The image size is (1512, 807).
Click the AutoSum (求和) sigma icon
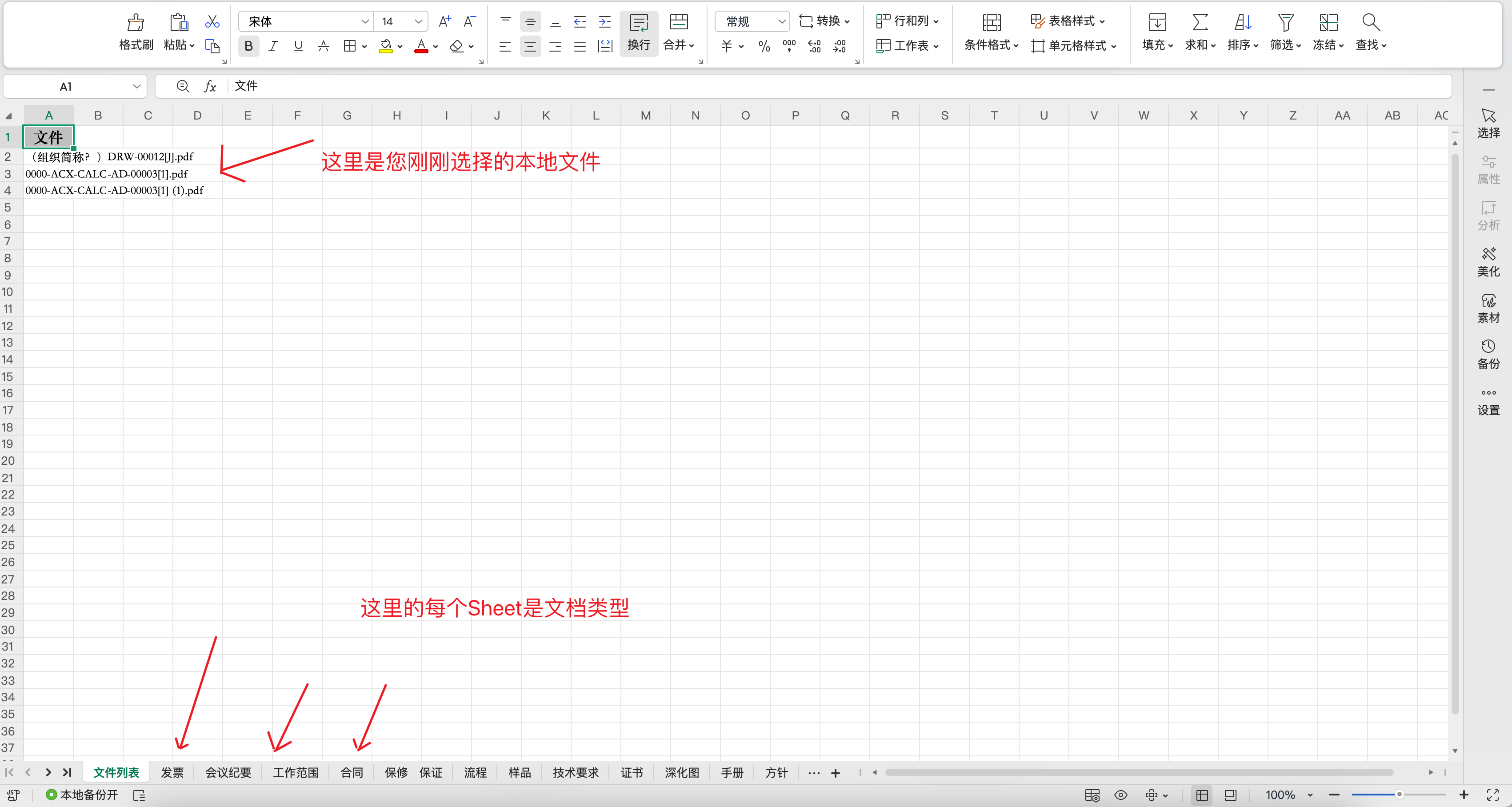click(x=1200, y=23)
